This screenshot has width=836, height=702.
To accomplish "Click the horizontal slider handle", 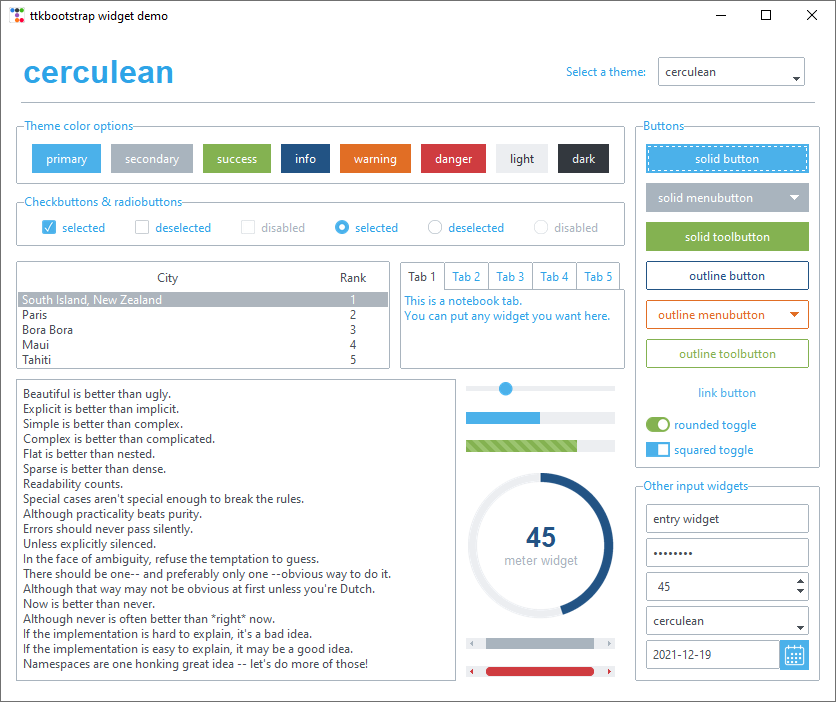I will 505,388.
